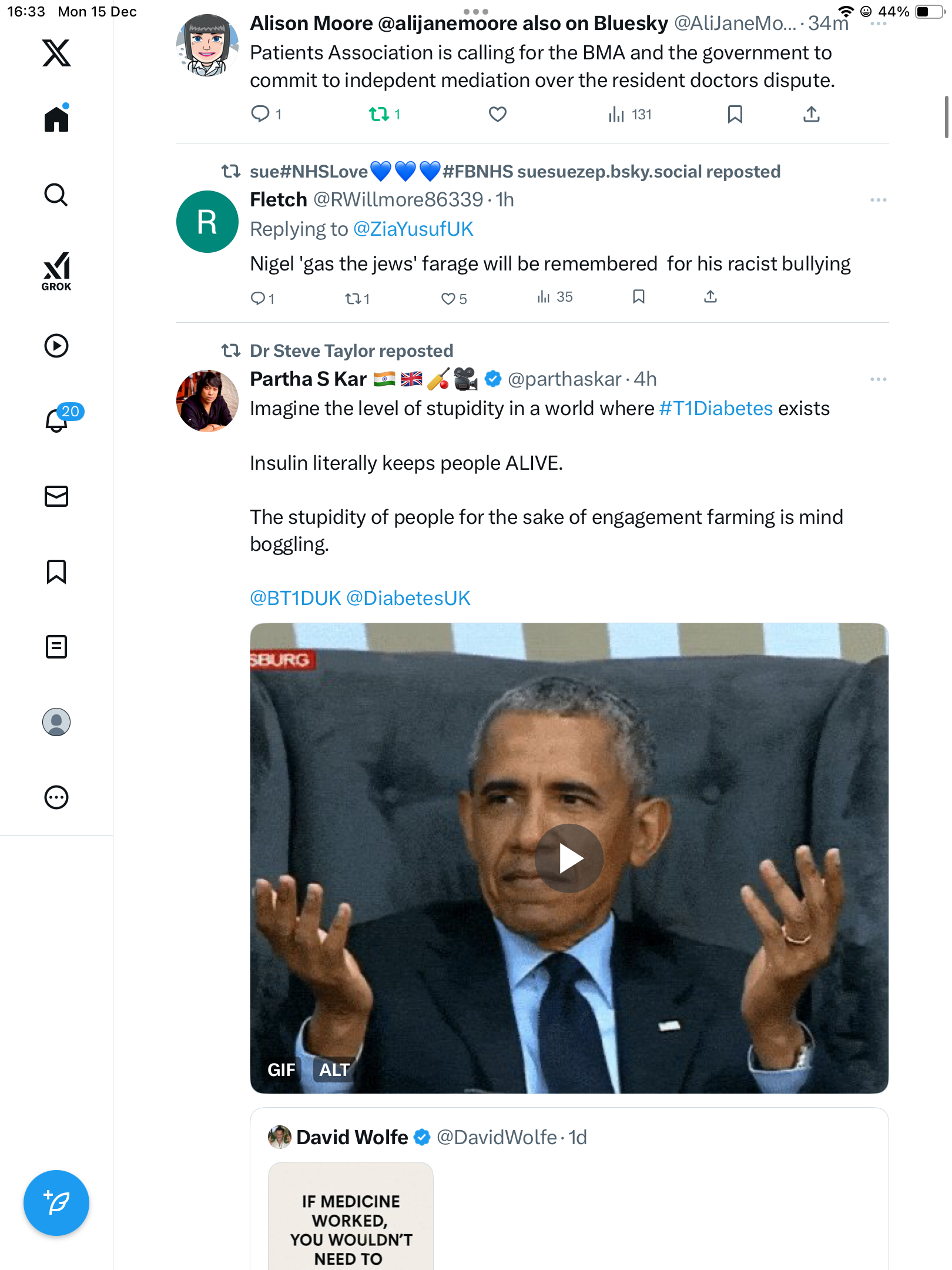Open the #T1Diabetes hashtag link
The width and height of the screenshot is (952, 1270).
tap(716, 409)
